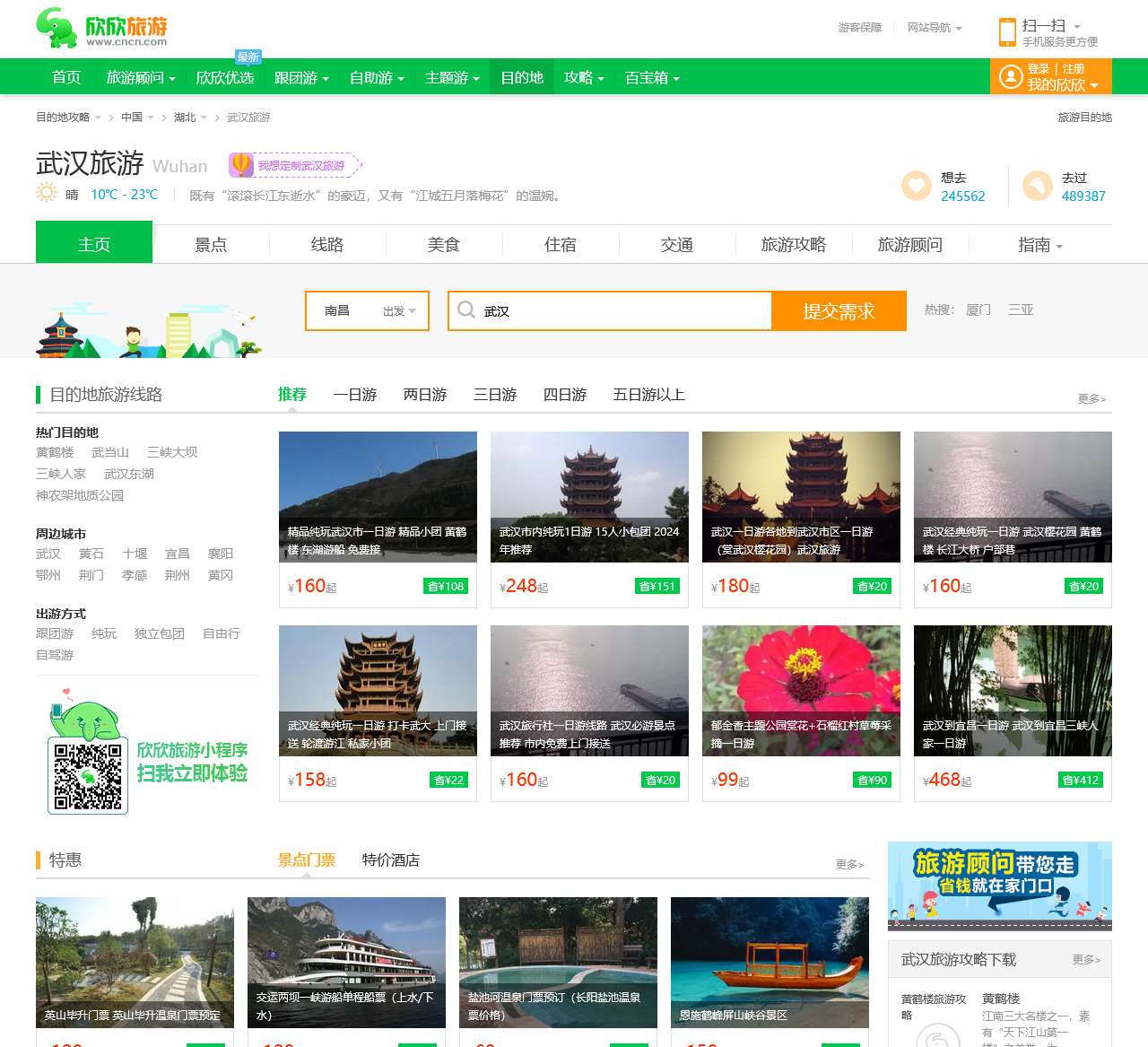Click the sunny weather icon beside 晴
Viewport: 1148px width, 1047px height.
coord(45,193)
